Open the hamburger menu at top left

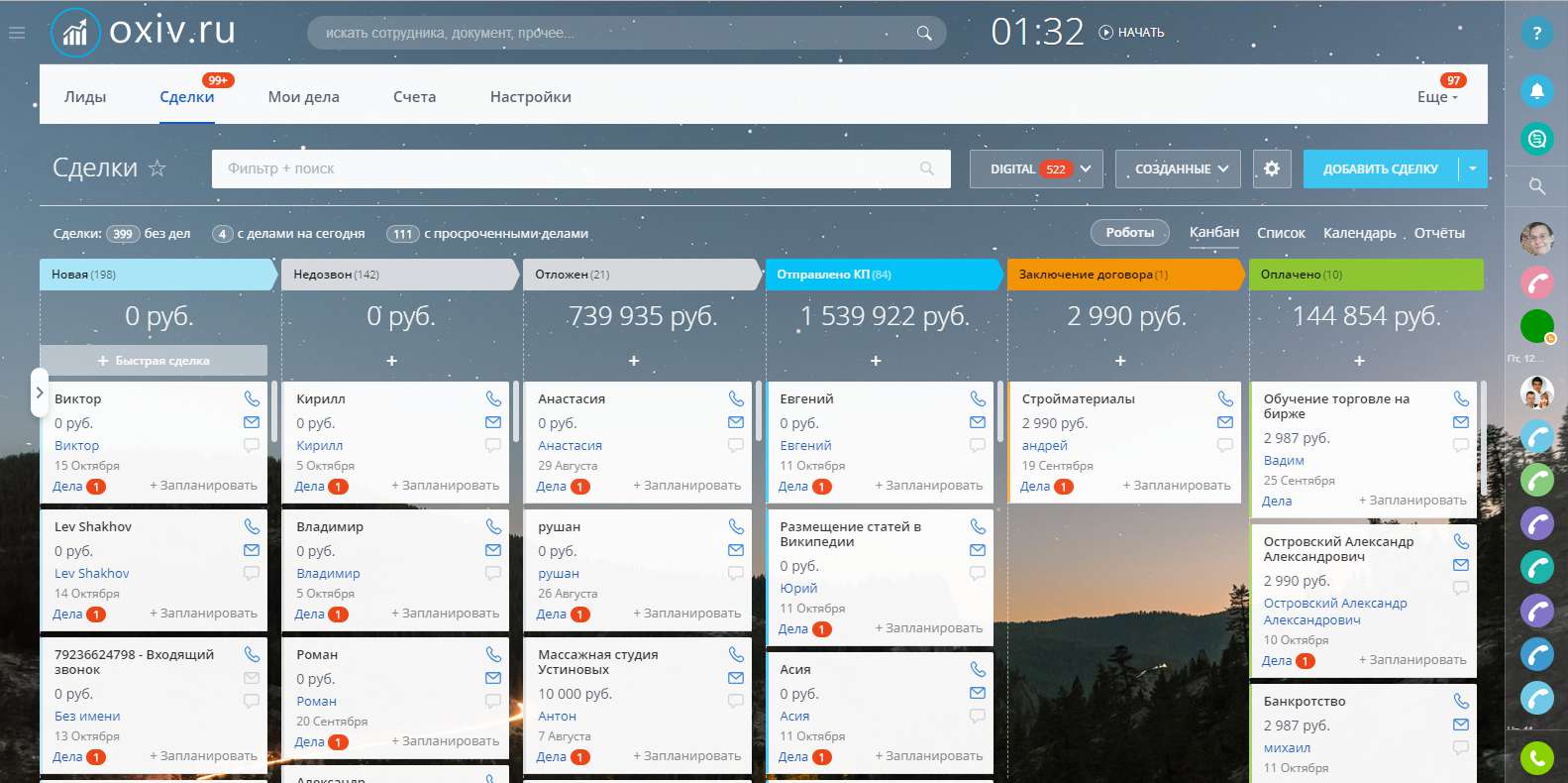(16, 33)
